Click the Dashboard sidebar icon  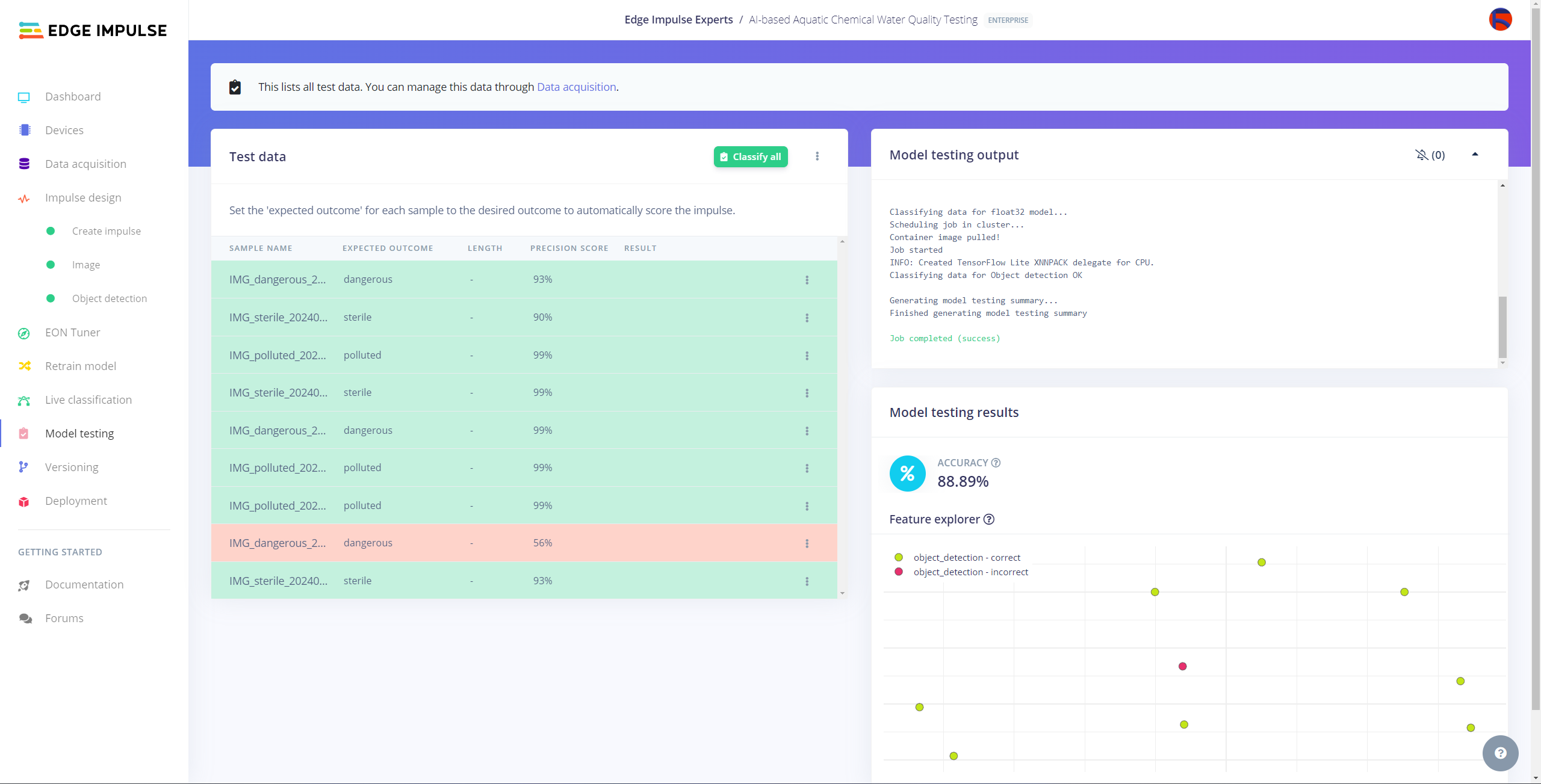[x=24, y=96]
